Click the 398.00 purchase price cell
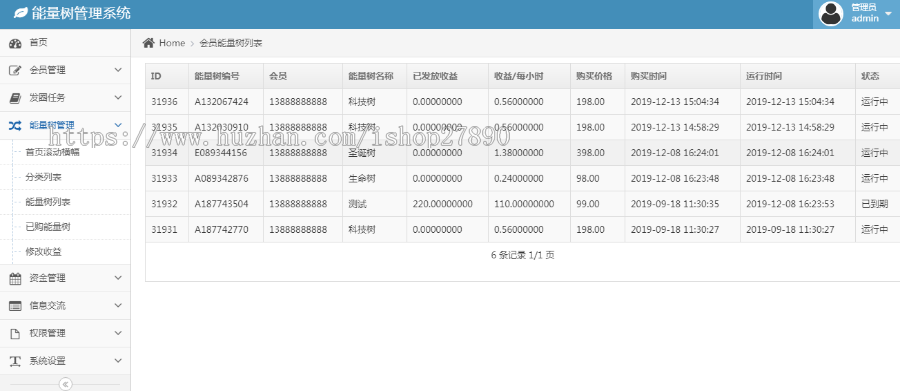The height and width of the screenshot is (391, 900). 590,153
